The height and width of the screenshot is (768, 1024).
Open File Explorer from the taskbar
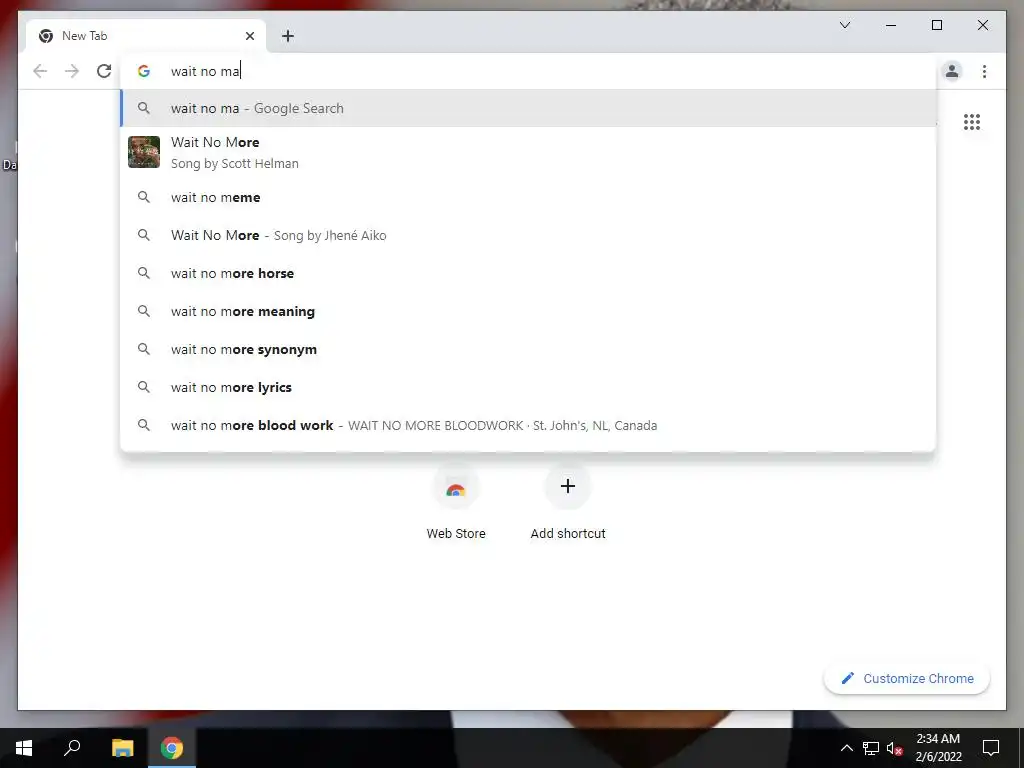point(122,748)
